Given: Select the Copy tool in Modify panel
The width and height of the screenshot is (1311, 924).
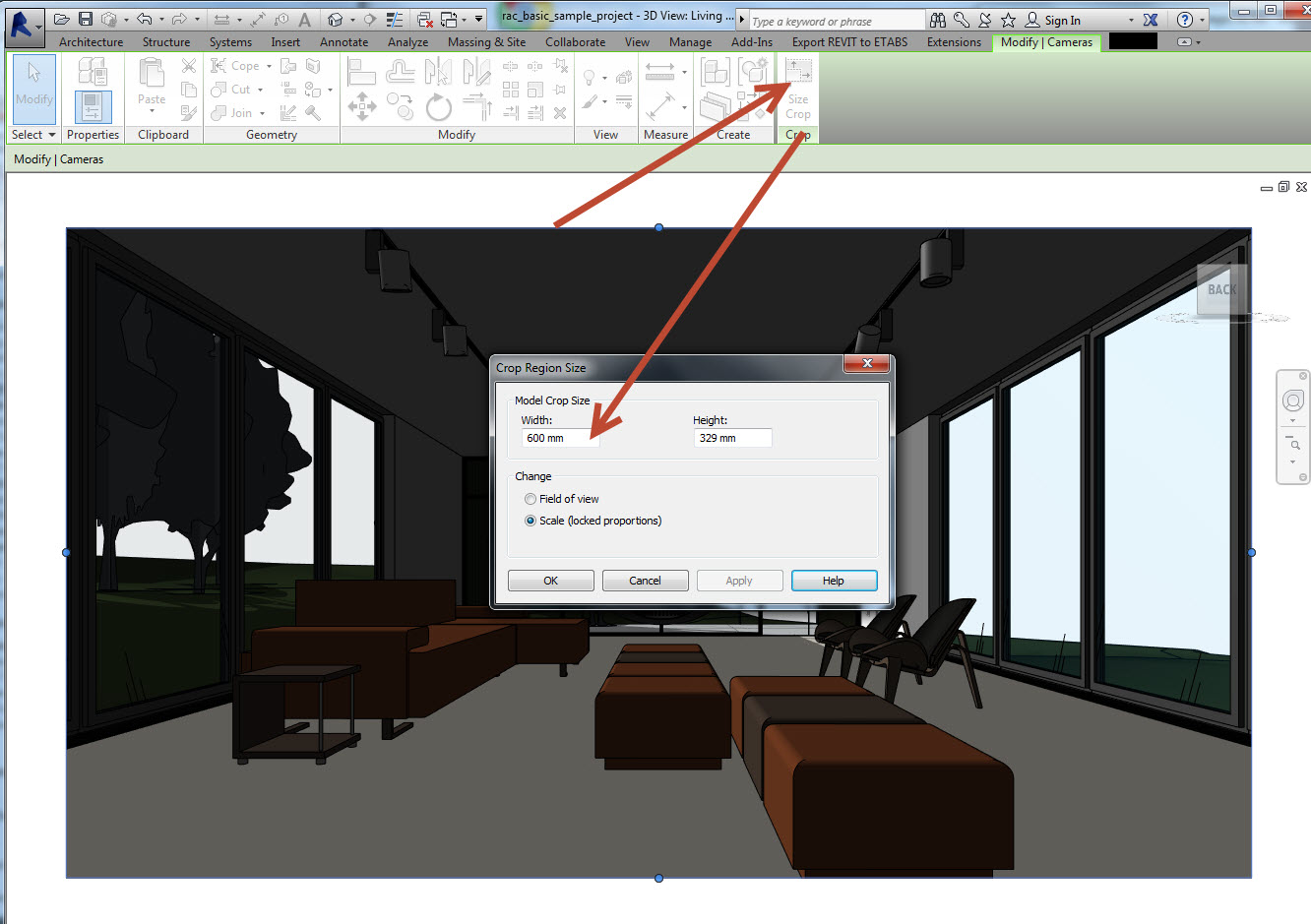Looking at the screenshot, I should pos(400,106).
